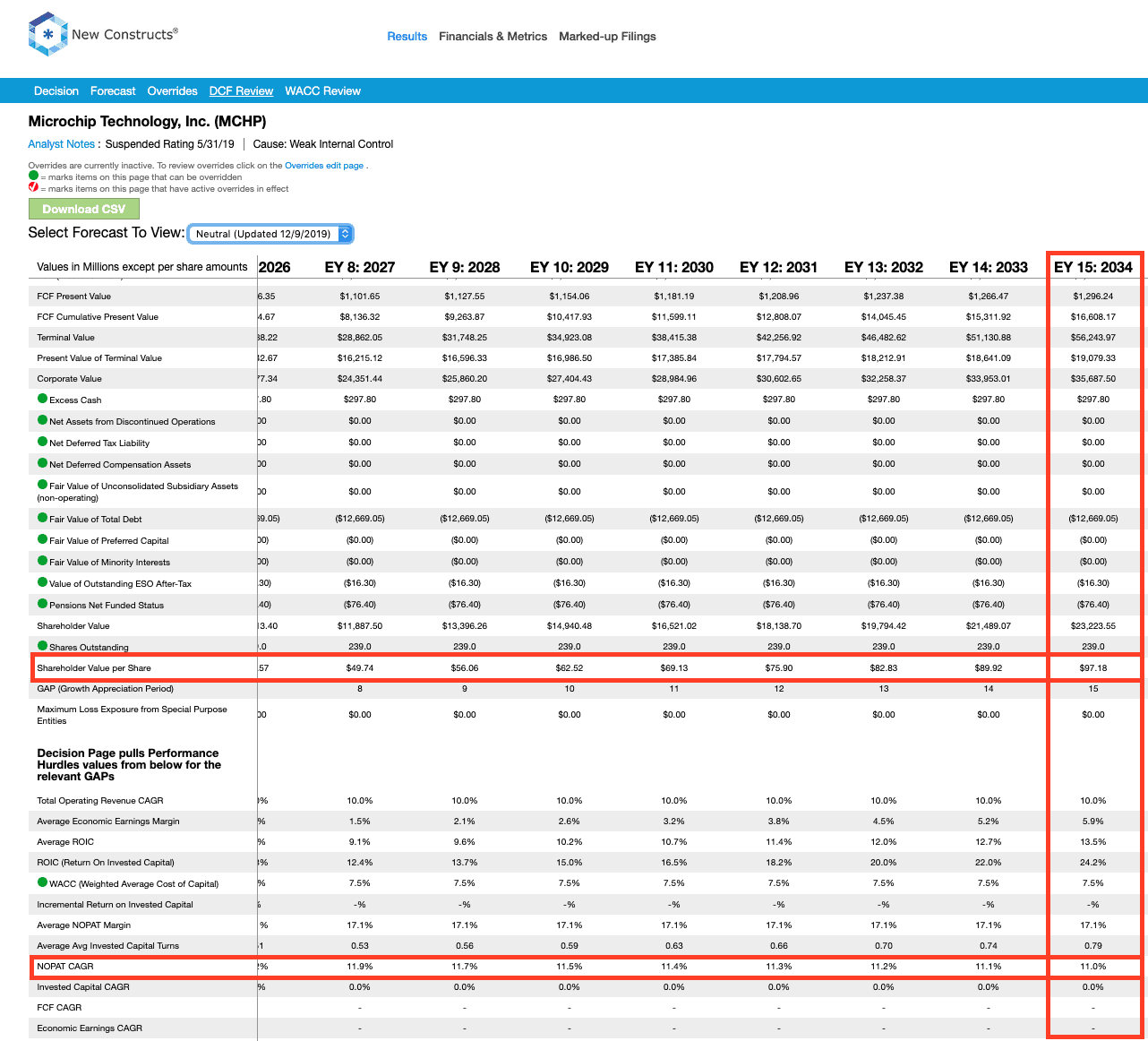1148x1041 pixels.
Task: Click green dot beside Fair Value of Total Debt
Action: (42, 519)
